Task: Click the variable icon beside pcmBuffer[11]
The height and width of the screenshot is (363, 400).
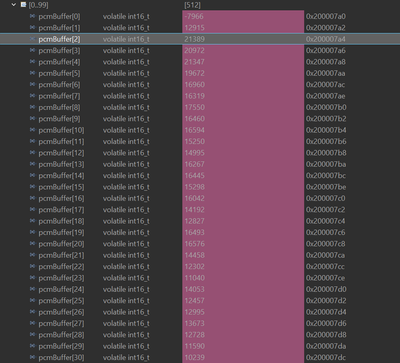Action: point(32,141)
